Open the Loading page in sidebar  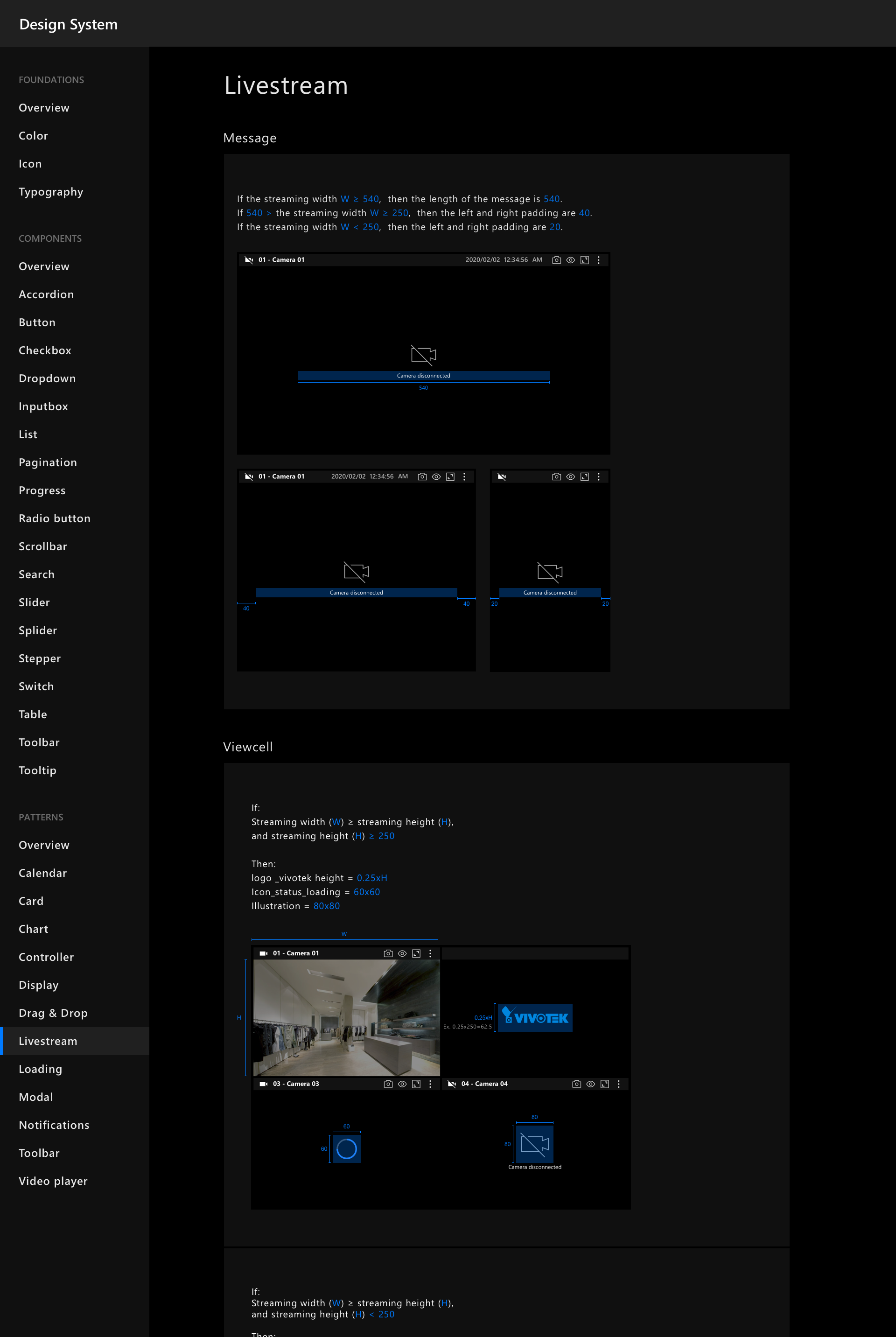(x=40, y=1069)
